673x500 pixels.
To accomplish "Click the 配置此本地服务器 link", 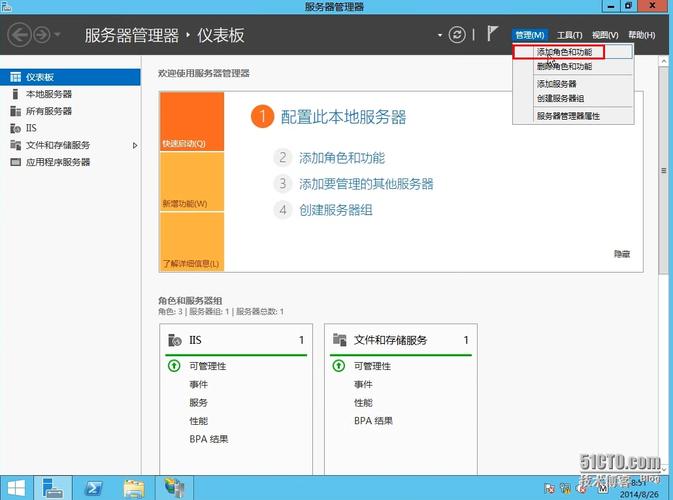I will (x=343, y=117).
